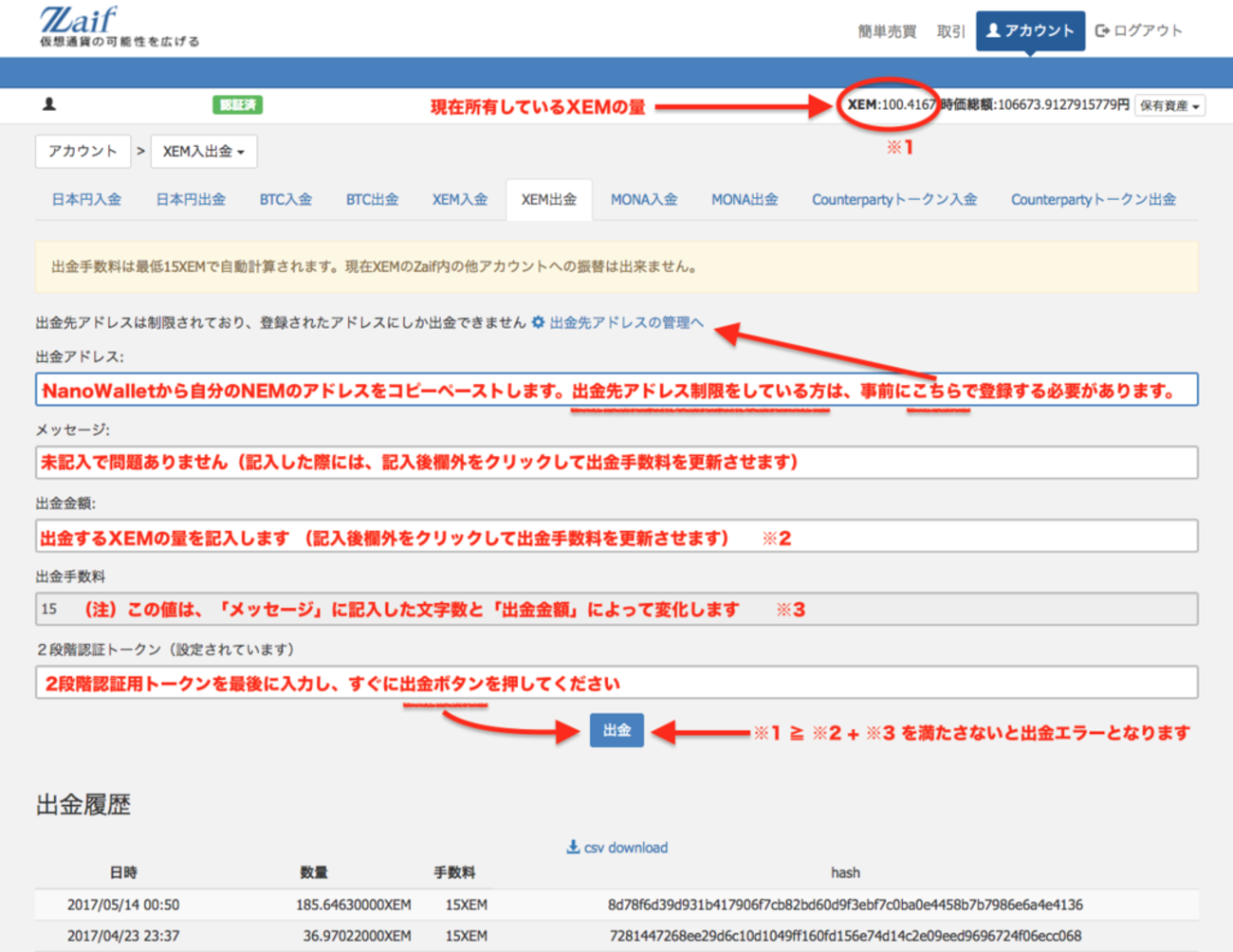1233x952 pixels.
Task: Click the date 2017/05/14 00:50
Action: (123, 905)
